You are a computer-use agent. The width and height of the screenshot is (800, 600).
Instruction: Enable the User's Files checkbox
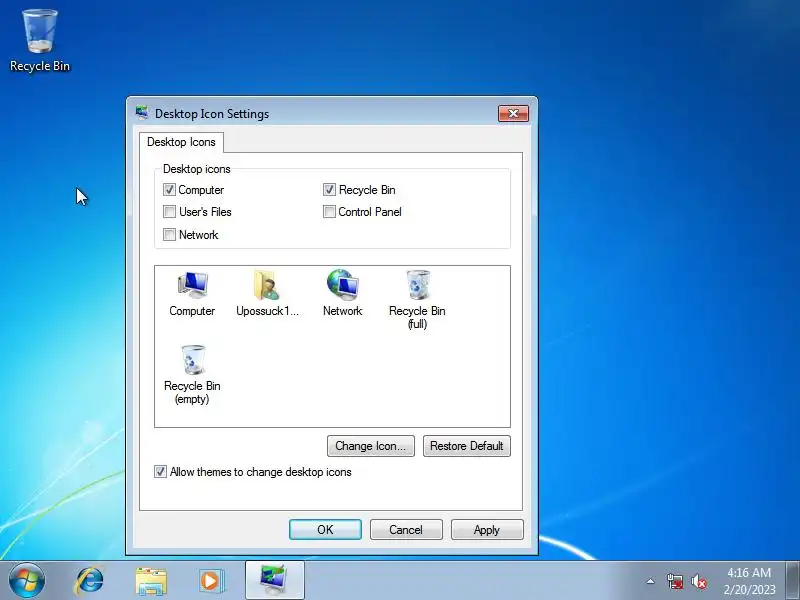(x=169, y=212)
